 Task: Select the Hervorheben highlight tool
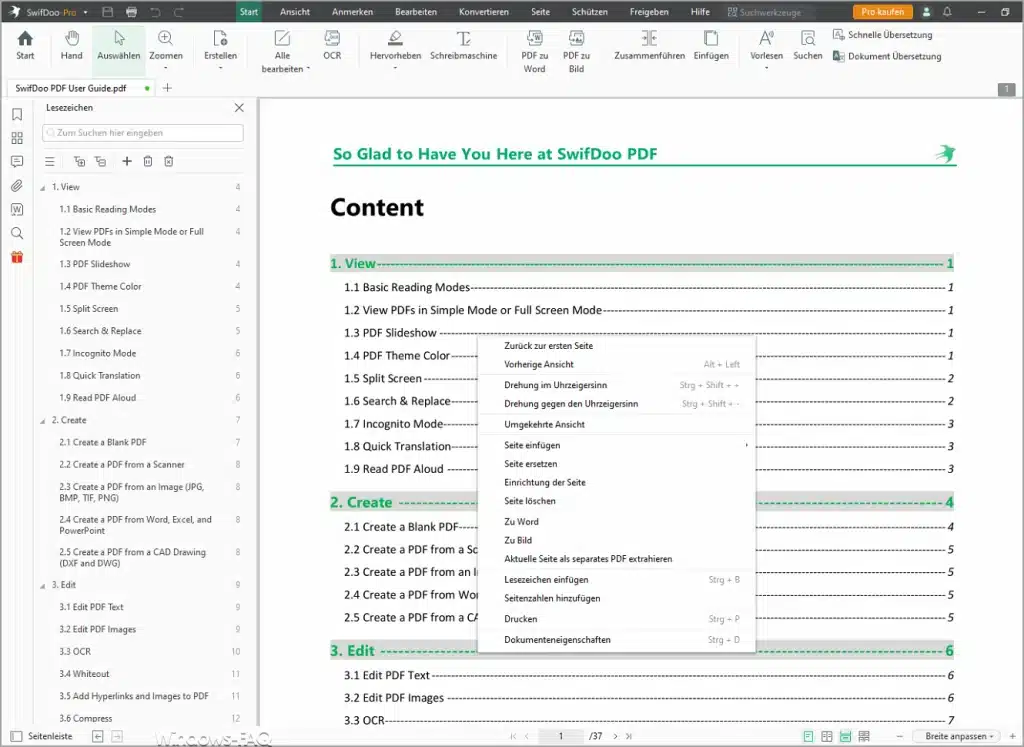pos(395,49)
